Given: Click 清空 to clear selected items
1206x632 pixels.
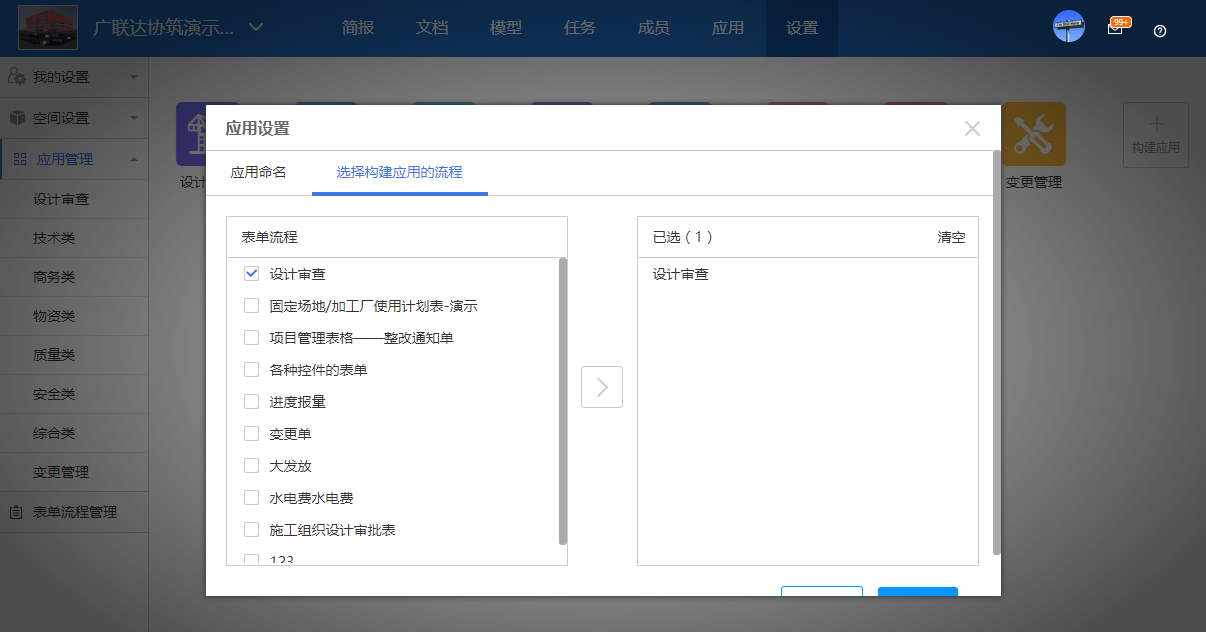Looking at the screenshot, I should click(951, 238).
